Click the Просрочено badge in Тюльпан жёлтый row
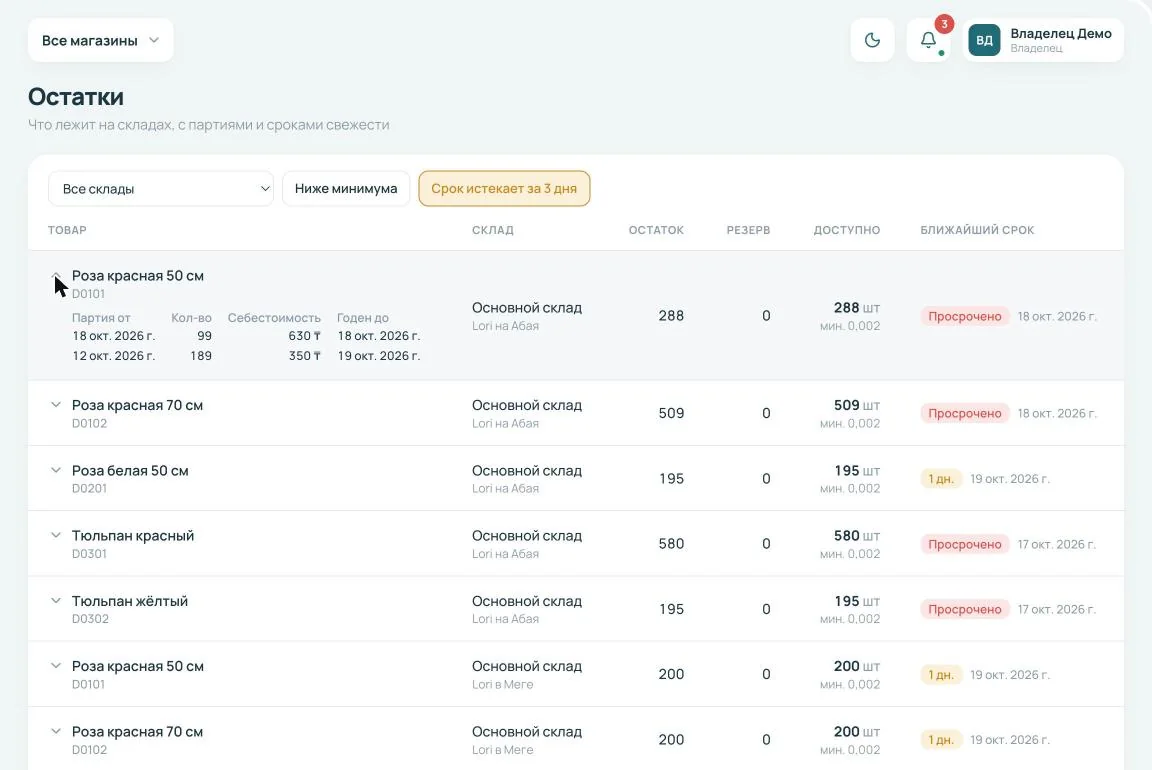This screenshot has height=770, width=1152. [x=965, y=609]
